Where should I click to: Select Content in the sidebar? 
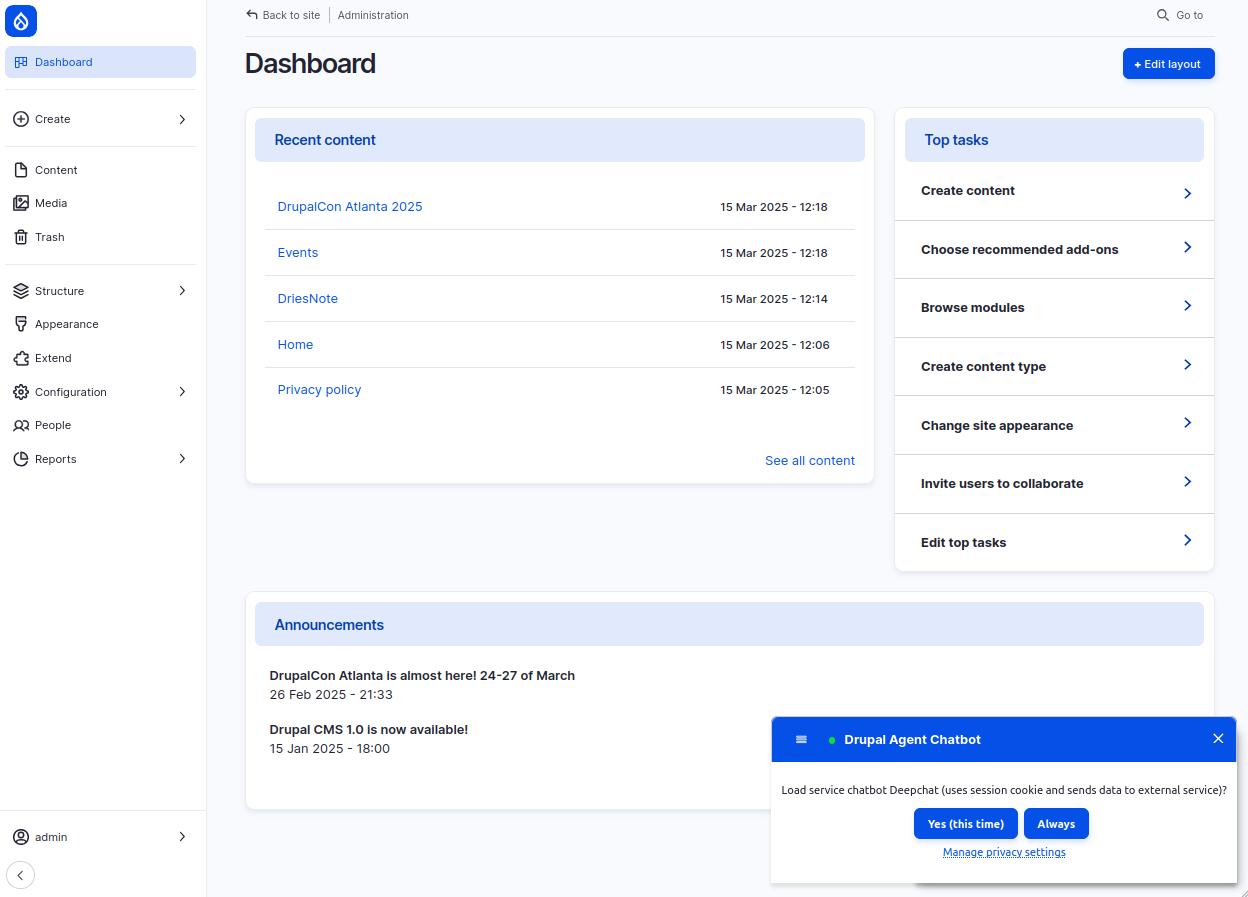[100, 170]
